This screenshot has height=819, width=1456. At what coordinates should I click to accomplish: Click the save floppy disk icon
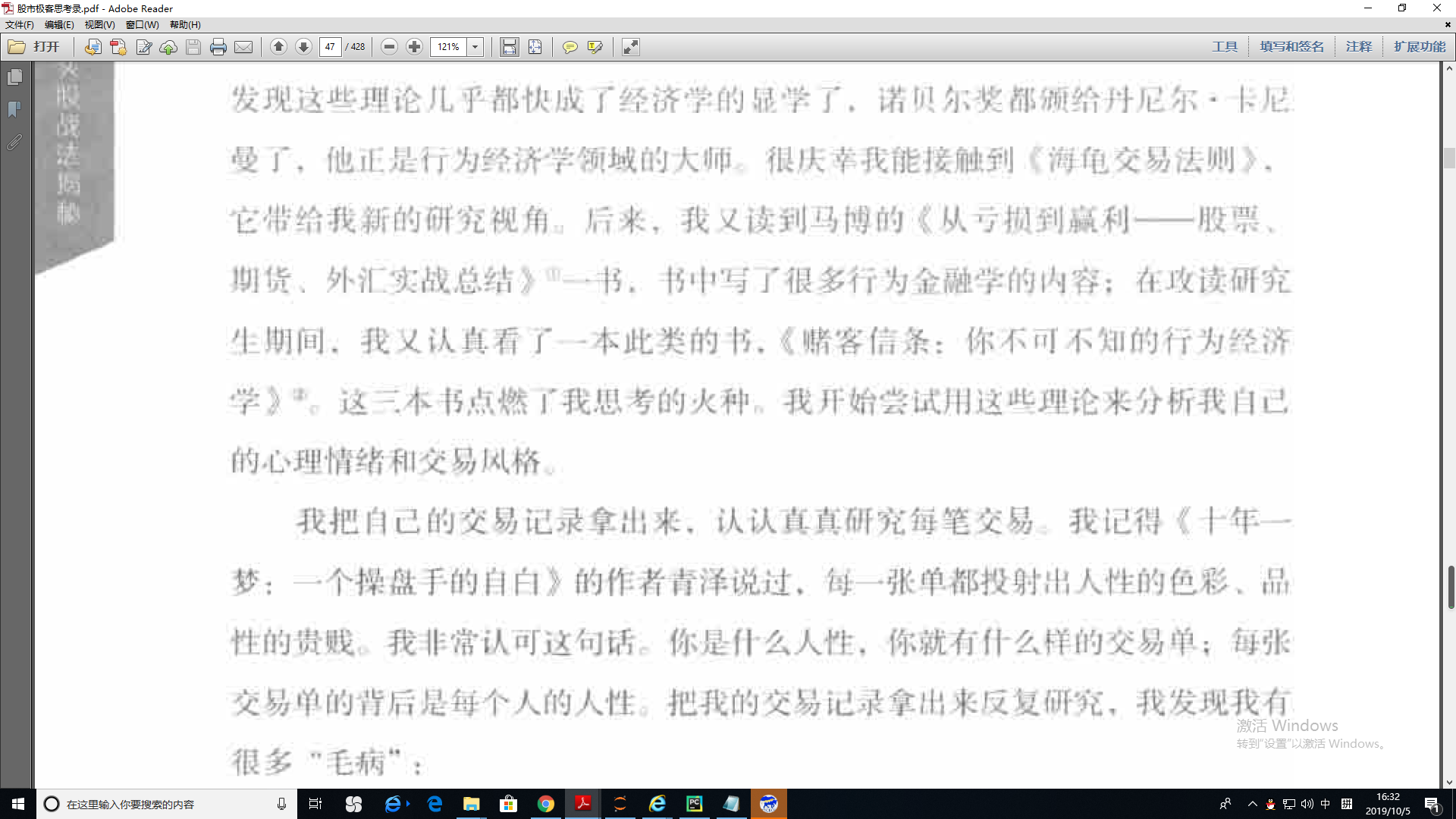coord(193,47)
